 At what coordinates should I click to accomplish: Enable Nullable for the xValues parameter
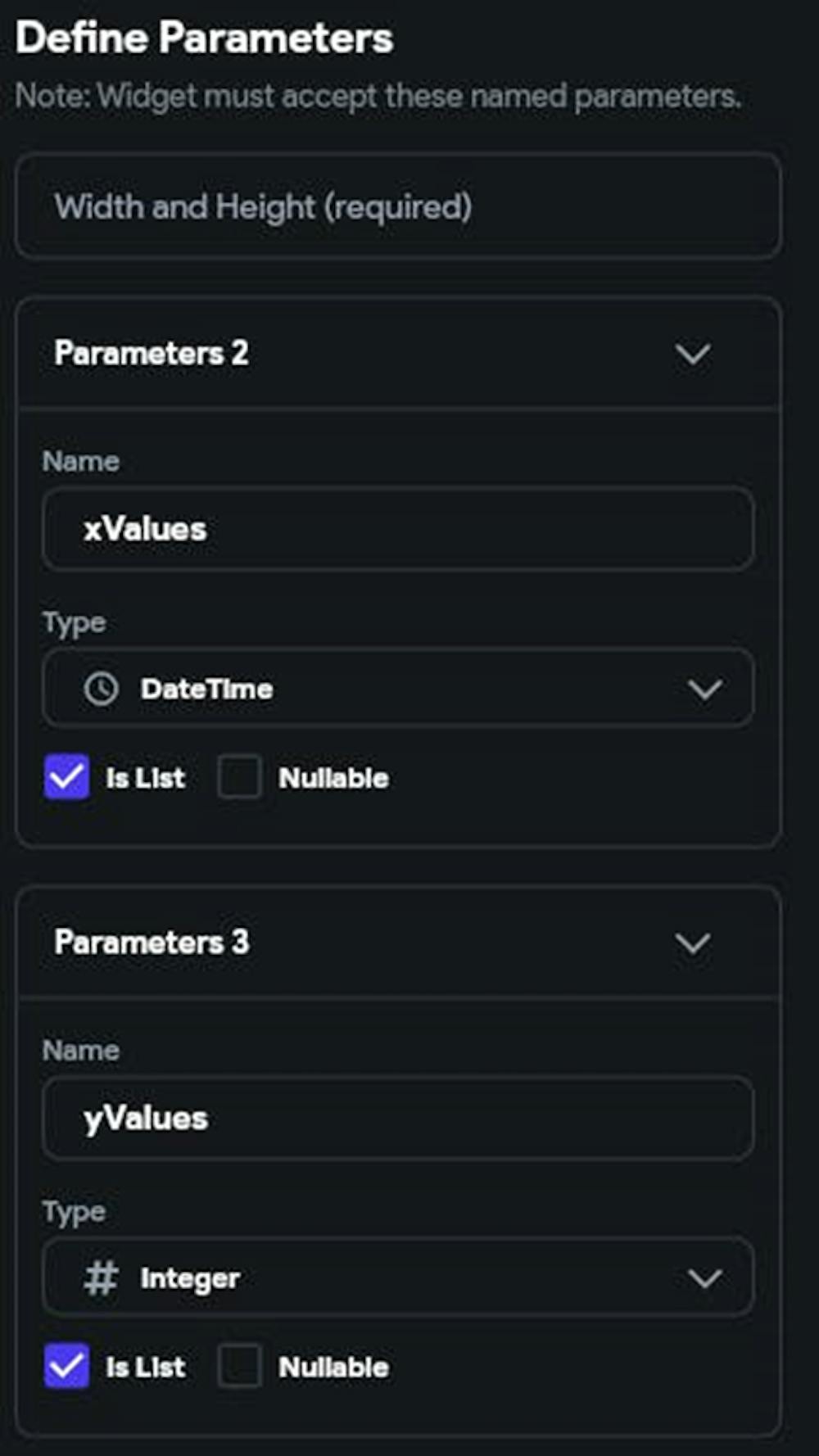coord(239,777)
